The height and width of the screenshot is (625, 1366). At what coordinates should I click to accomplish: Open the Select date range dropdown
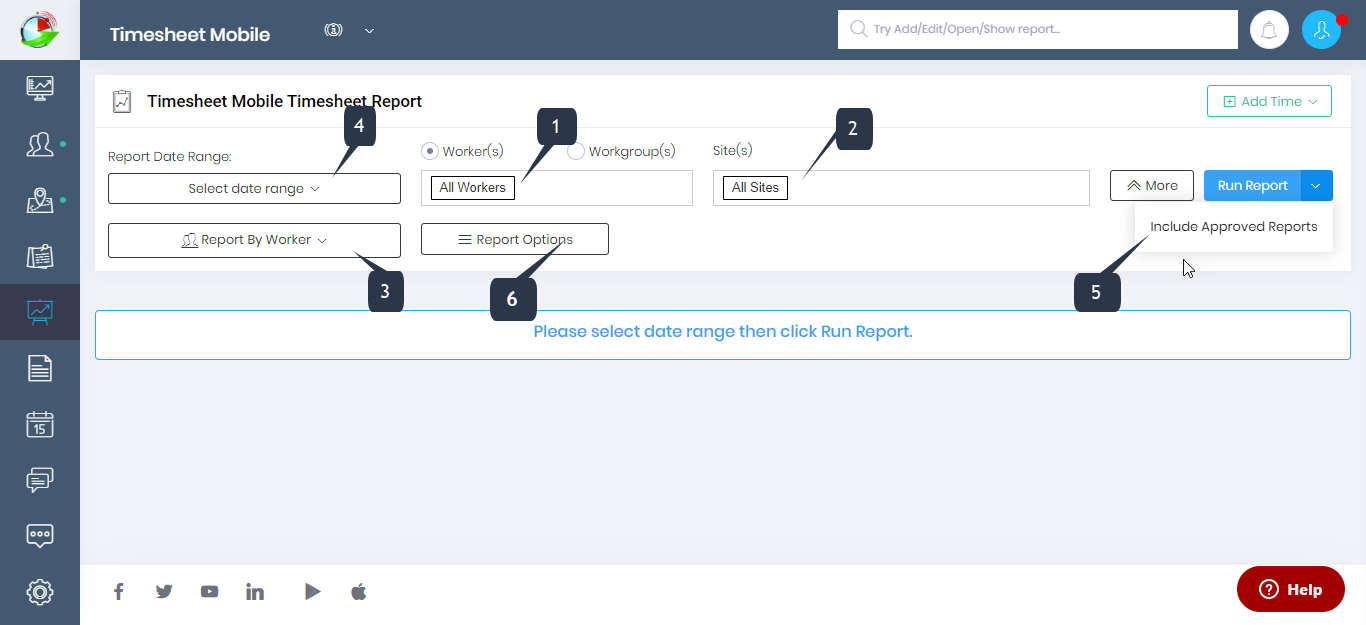pos(254,189)
